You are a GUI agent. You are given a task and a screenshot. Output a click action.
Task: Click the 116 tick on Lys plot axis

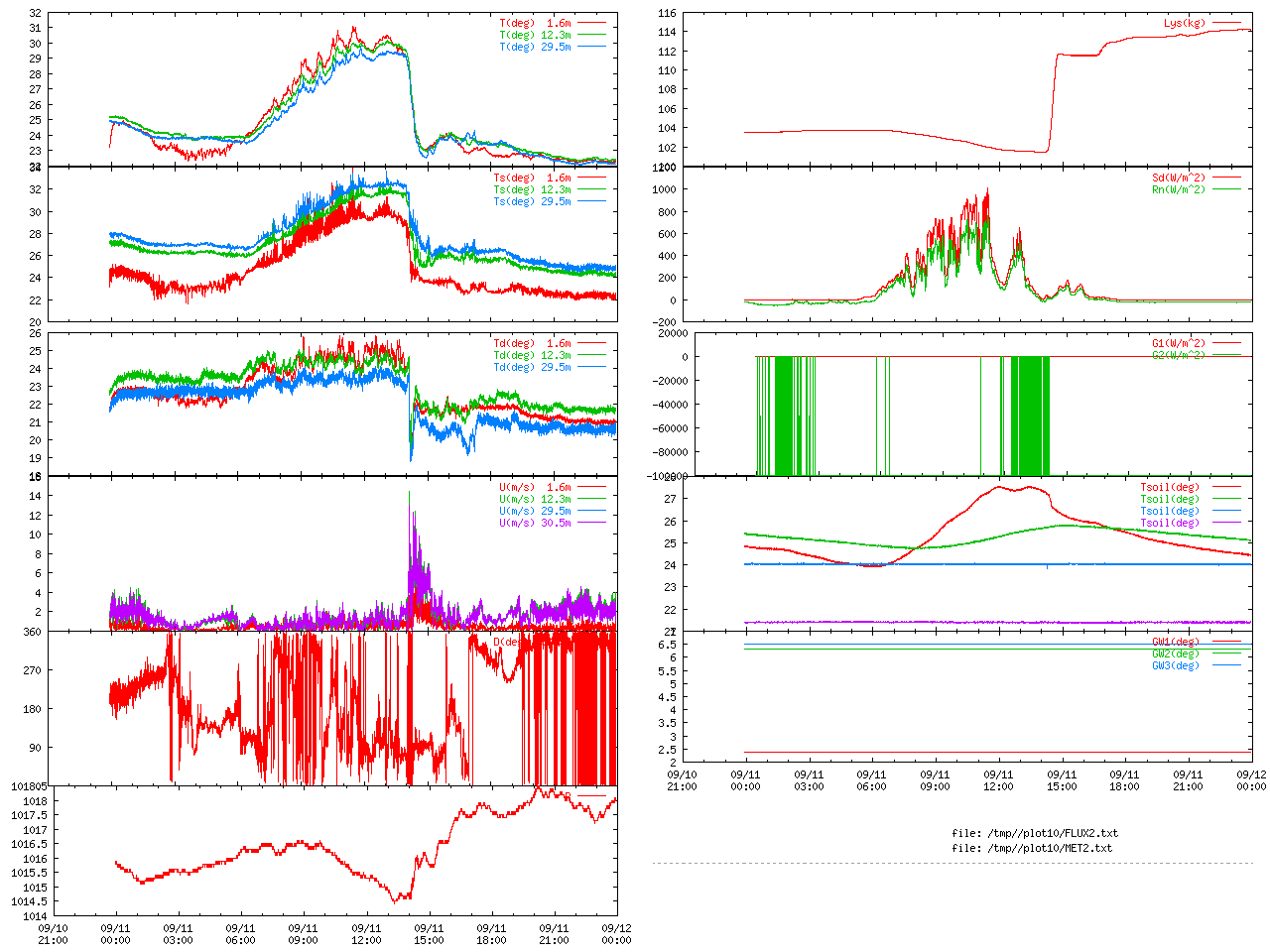667,14
